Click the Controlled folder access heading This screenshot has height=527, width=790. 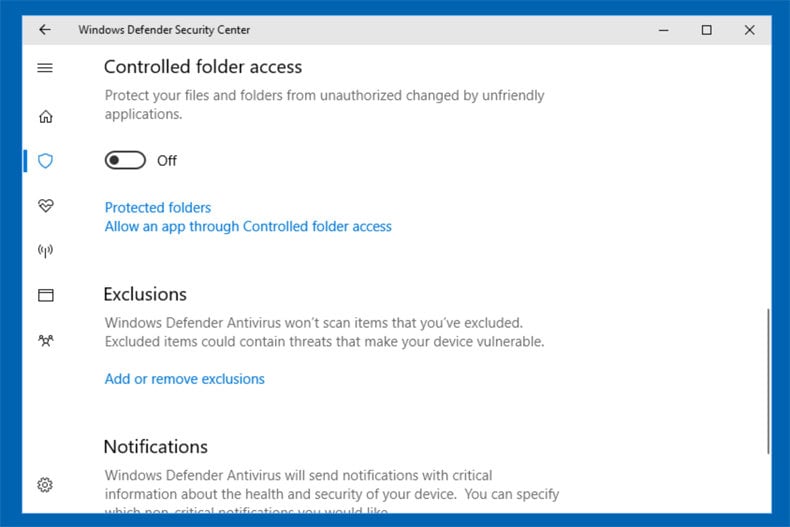(x=203, y=67)
